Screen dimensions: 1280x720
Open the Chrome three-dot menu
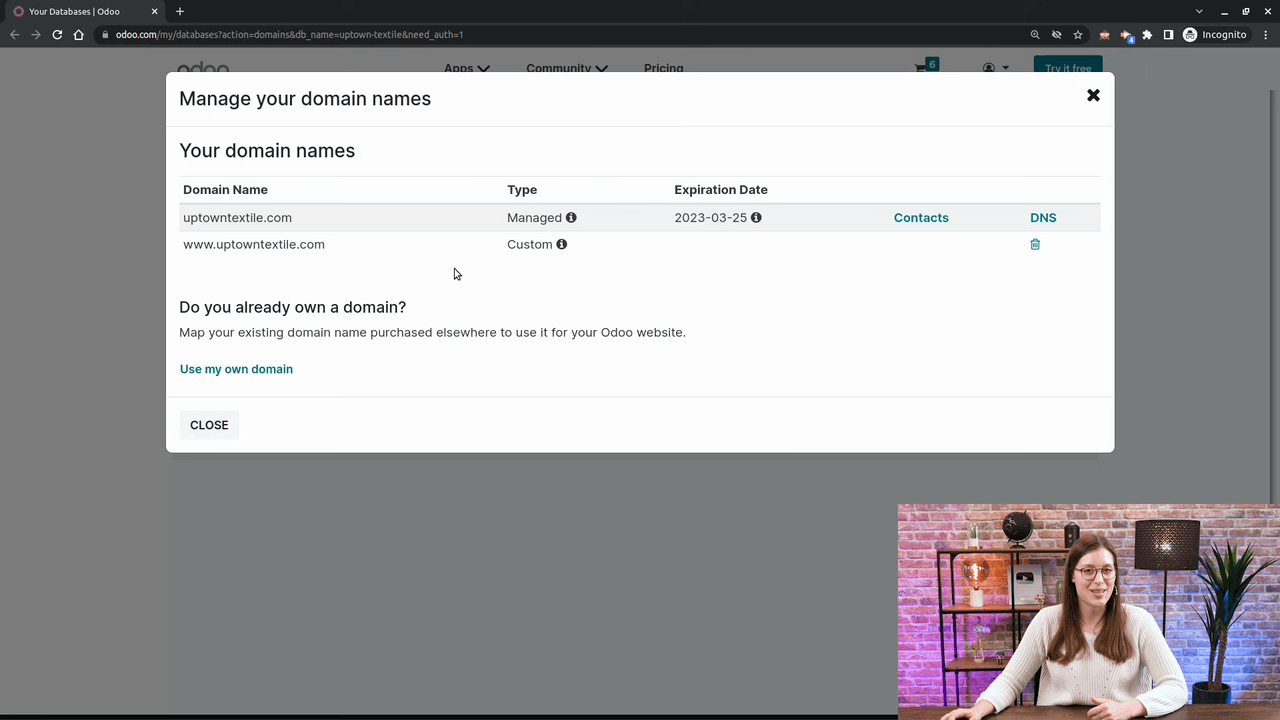[1266, 35]
